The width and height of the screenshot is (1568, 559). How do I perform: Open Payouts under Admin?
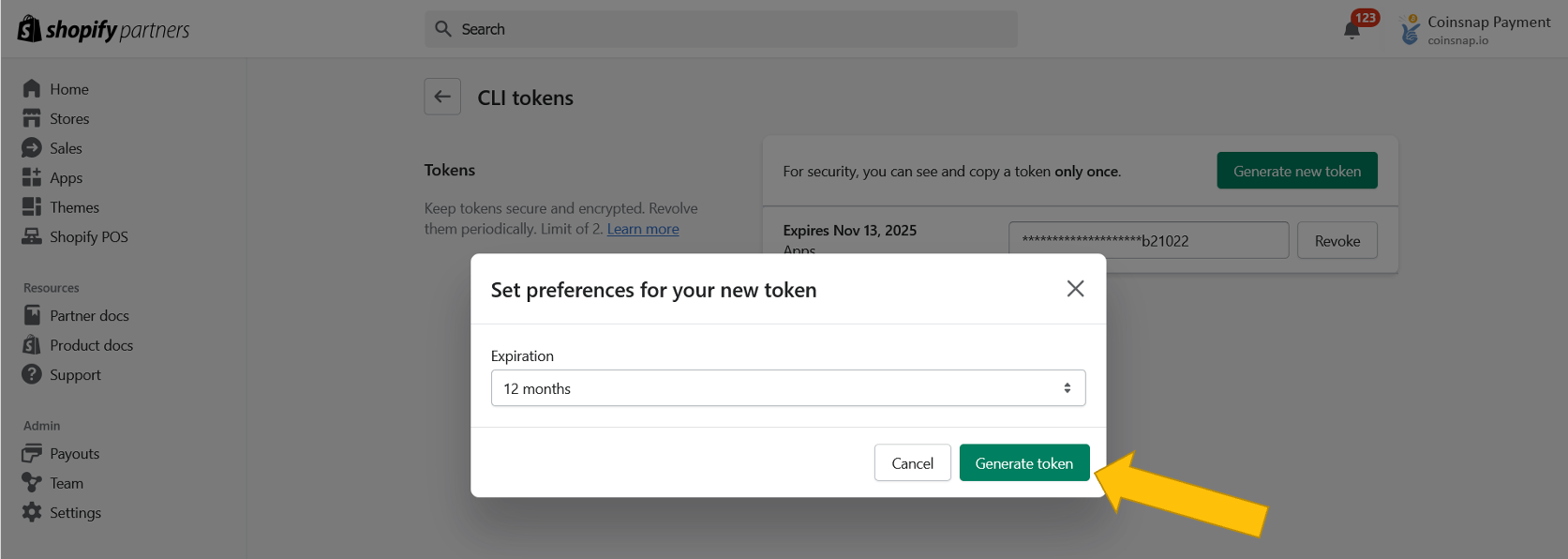click(74, 454)
